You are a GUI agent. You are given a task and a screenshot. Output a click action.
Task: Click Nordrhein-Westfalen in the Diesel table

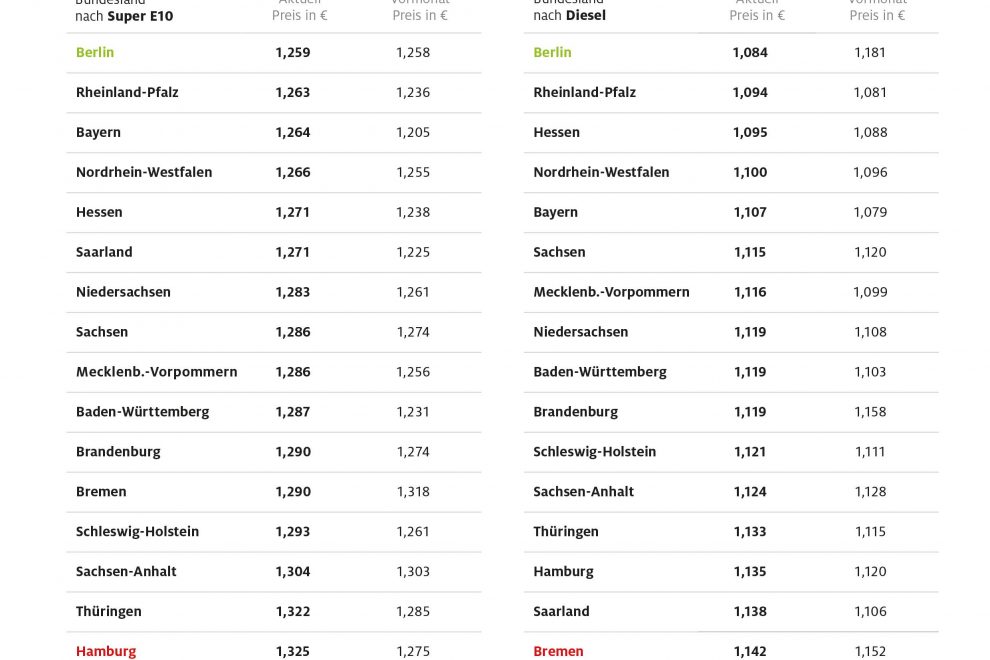pos(601,172)
